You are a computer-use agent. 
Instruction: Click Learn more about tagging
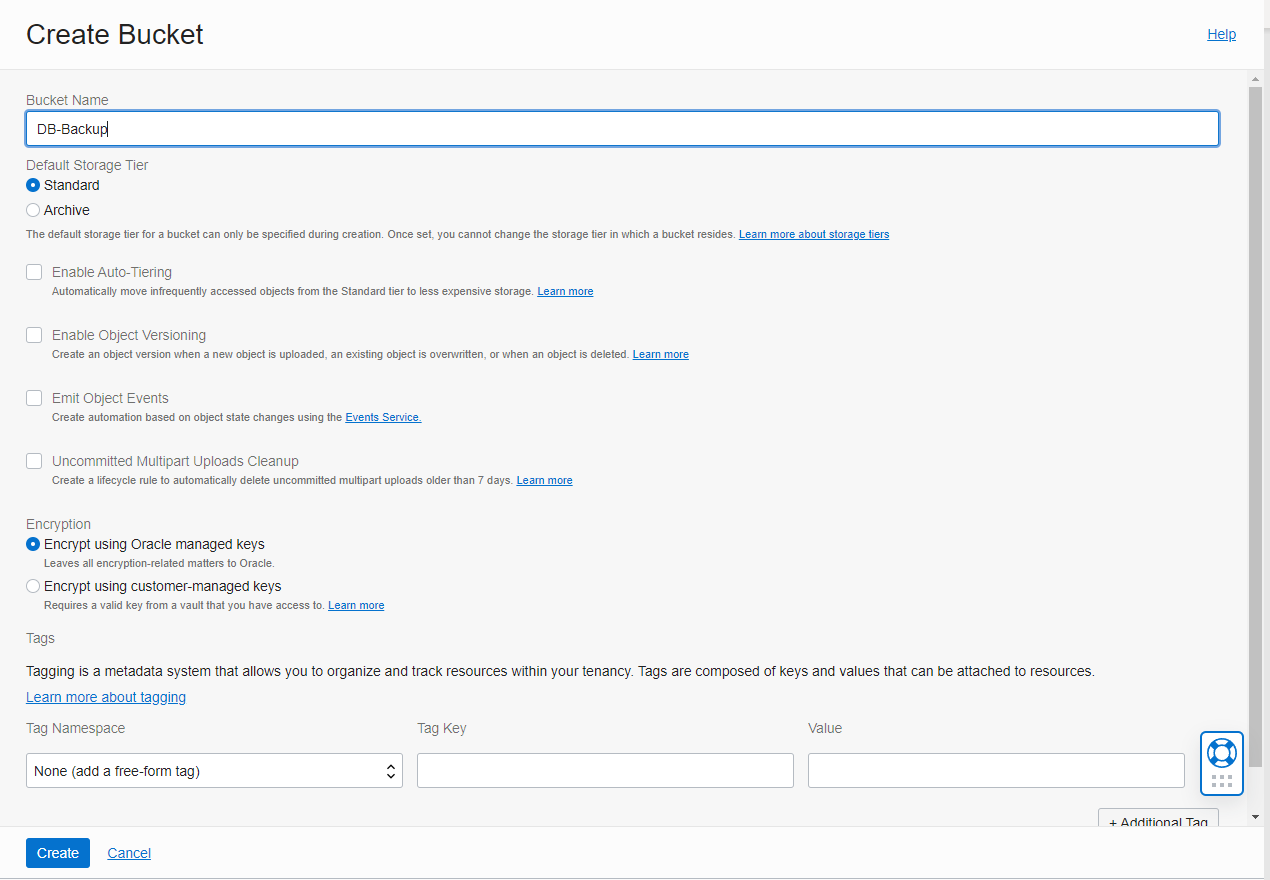point(105,696)
